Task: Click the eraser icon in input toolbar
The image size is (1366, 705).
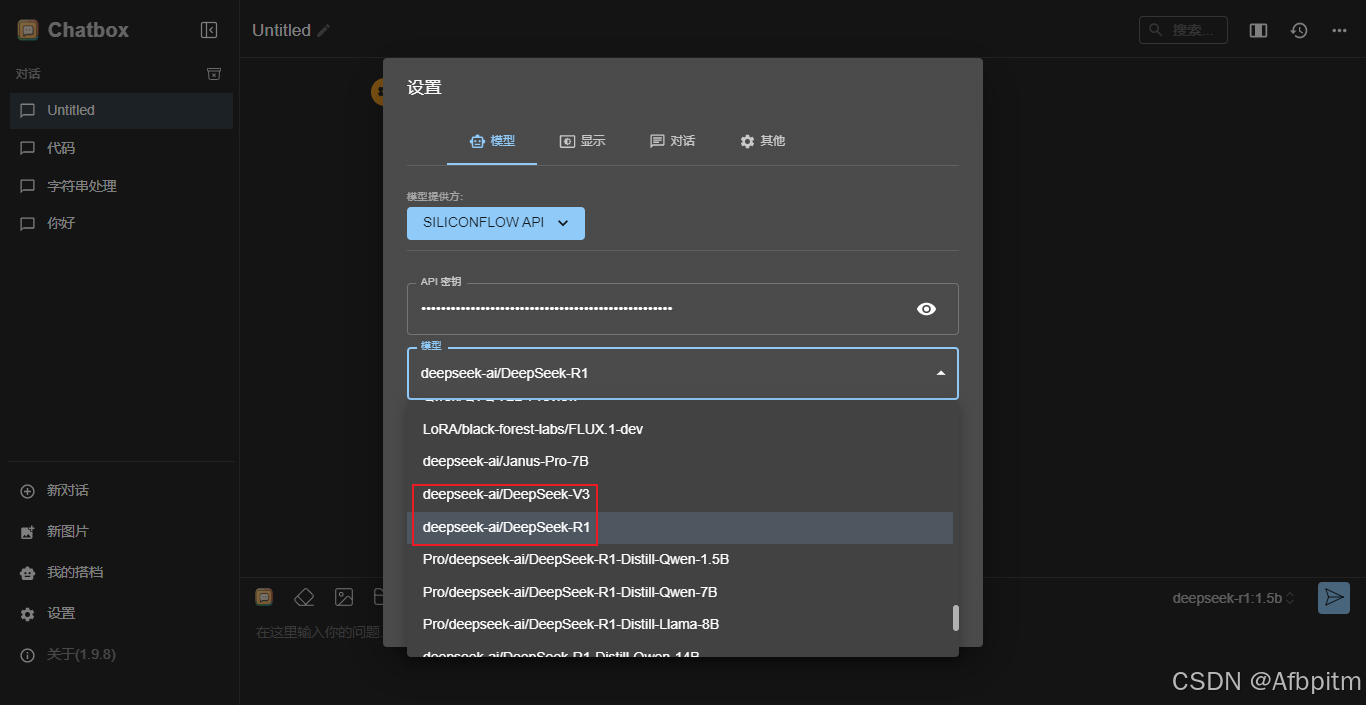Action: coord(304,597)
